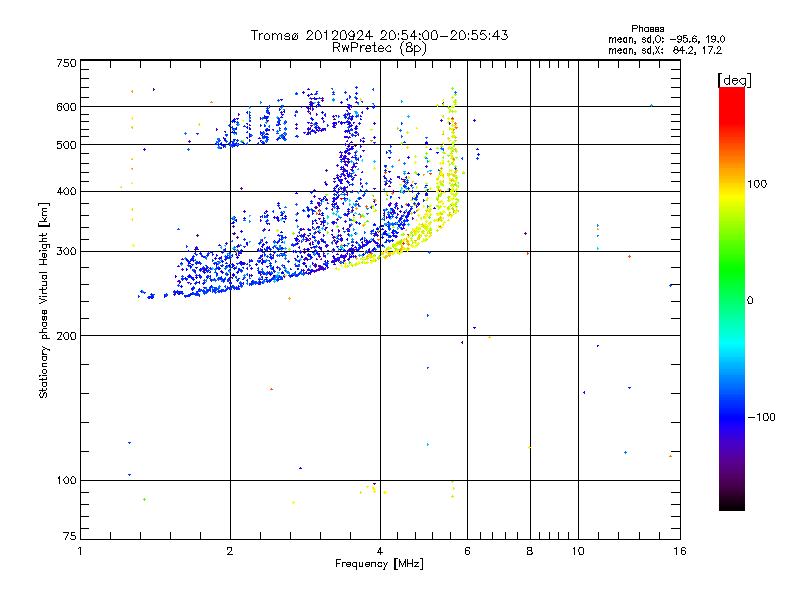
Task: Click the '6' x-axis tick label
Action: point(467,551)
